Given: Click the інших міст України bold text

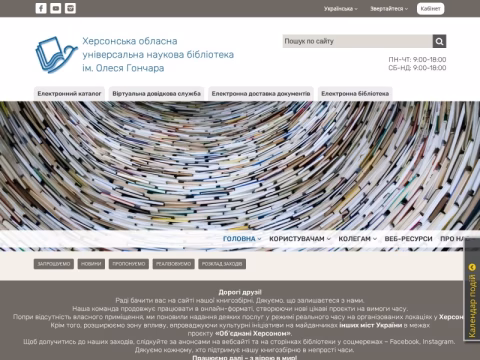Looking at the screenshot, I should (370, 325).
